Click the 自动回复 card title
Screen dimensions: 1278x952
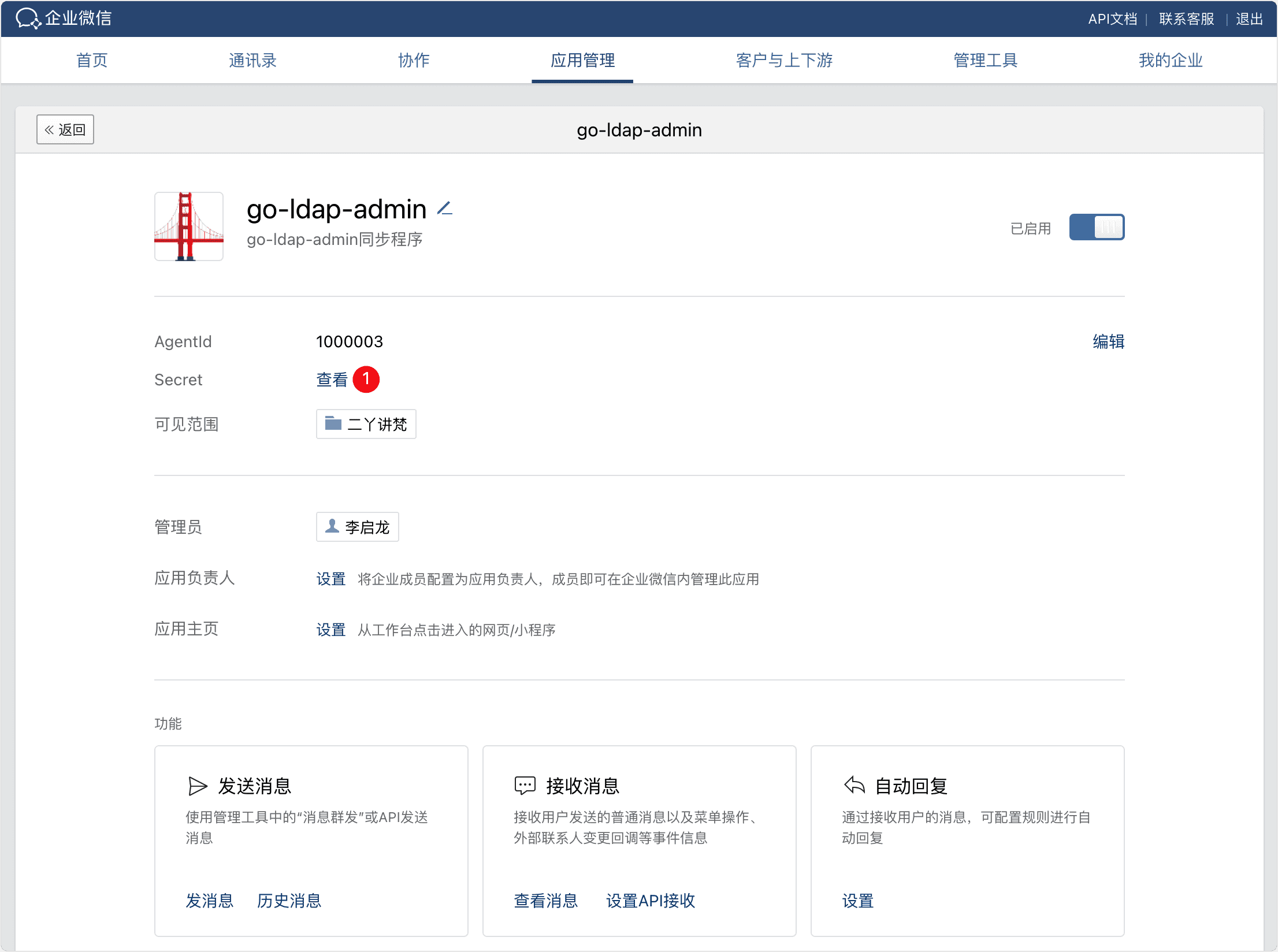pos(911,786)
